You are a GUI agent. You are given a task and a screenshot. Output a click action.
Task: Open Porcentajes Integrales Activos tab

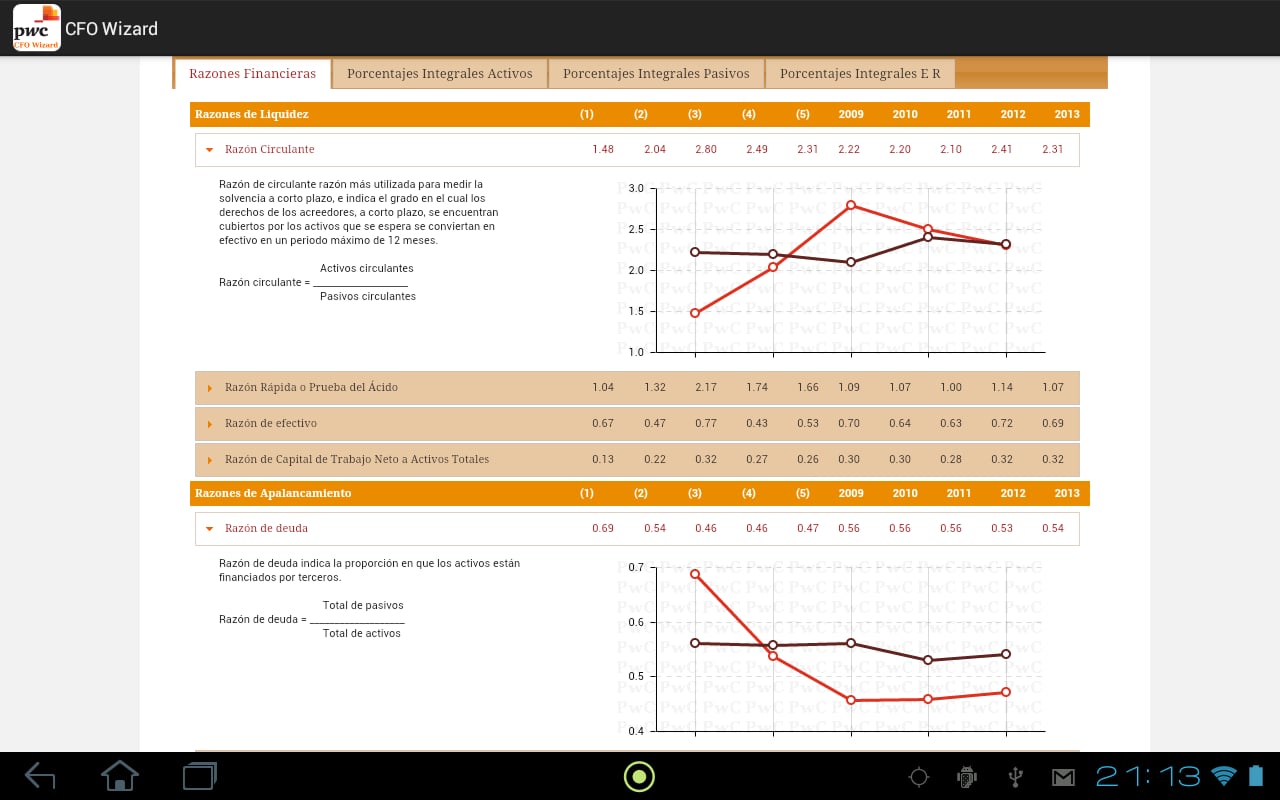pyautogui.click(x=440, y=73)
